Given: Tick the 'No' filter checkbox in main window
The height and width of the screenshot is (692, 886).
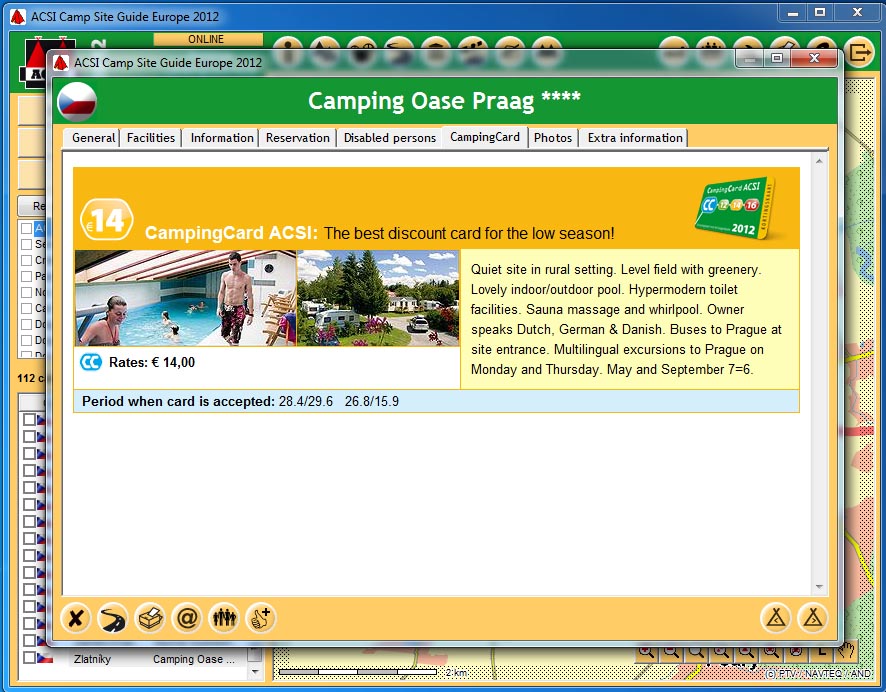Looking at the screenshot, I should (x=27, y=292).
